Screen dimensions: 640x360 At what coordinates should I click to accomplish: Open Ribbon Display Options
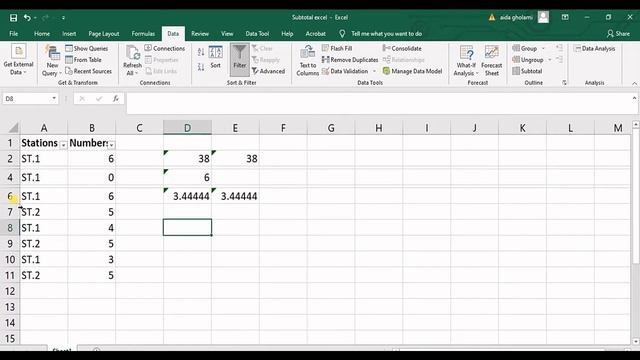click(x=565, y=18)
